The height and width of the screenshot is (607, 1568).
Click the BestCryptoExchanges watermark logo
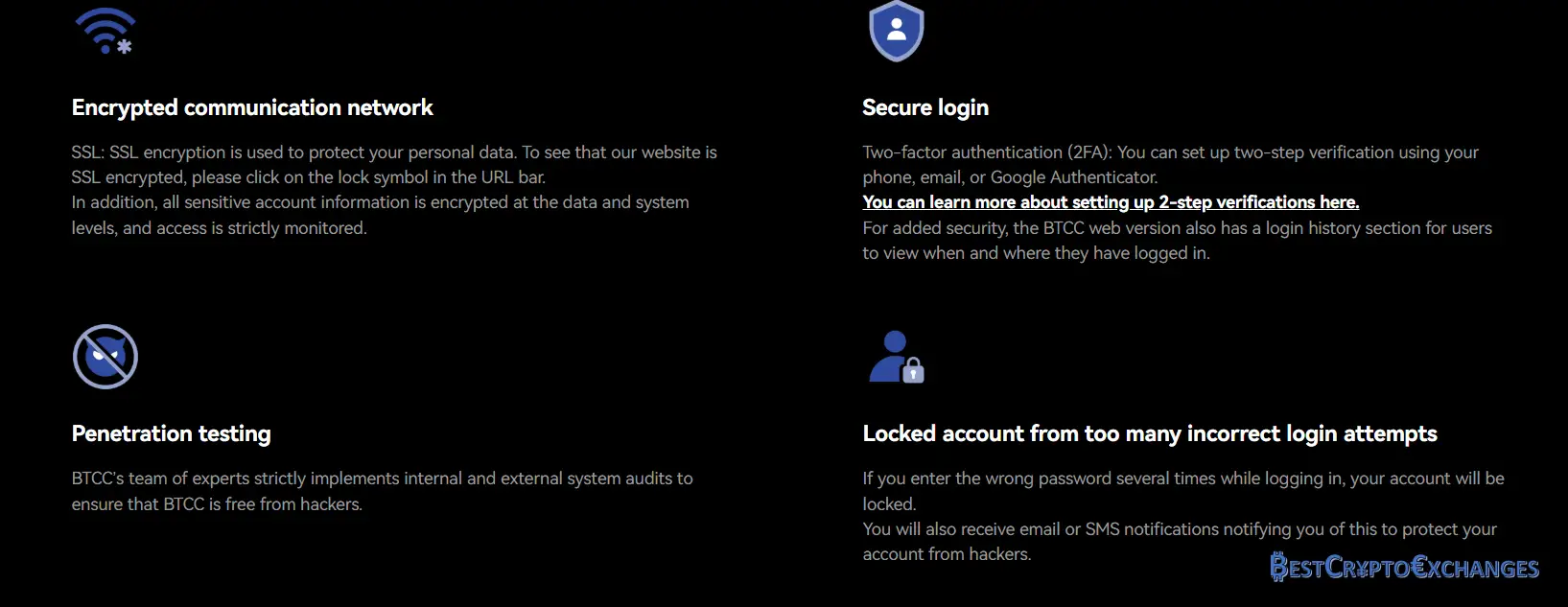1404,568
